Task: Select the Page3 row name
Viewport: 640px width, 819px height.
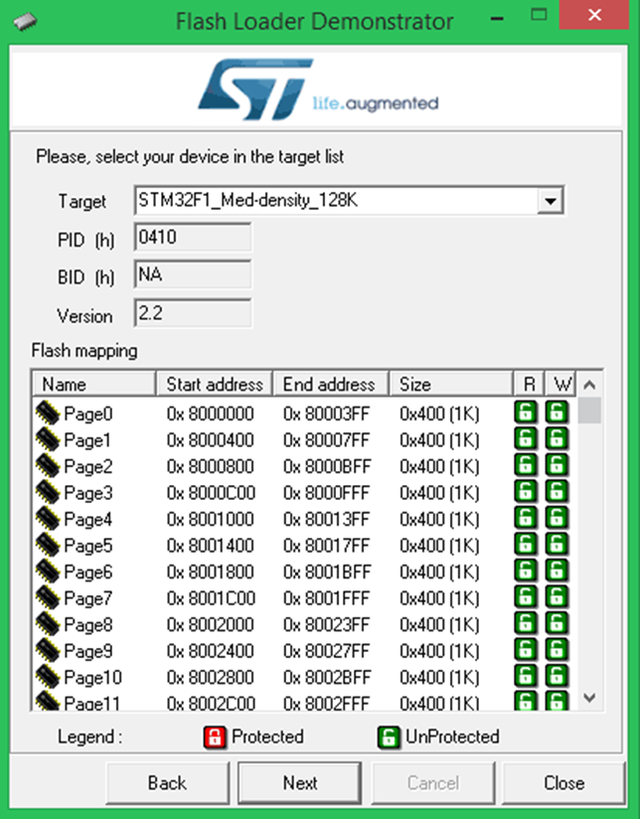Action: [x=88, y=493]
